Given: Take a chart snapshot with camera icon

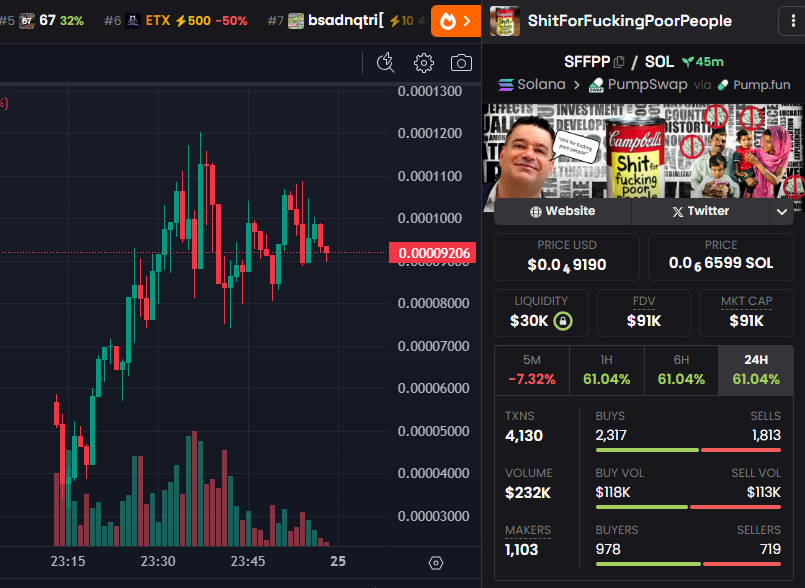Looking at the screenshot, I should (x=461, y=63).
